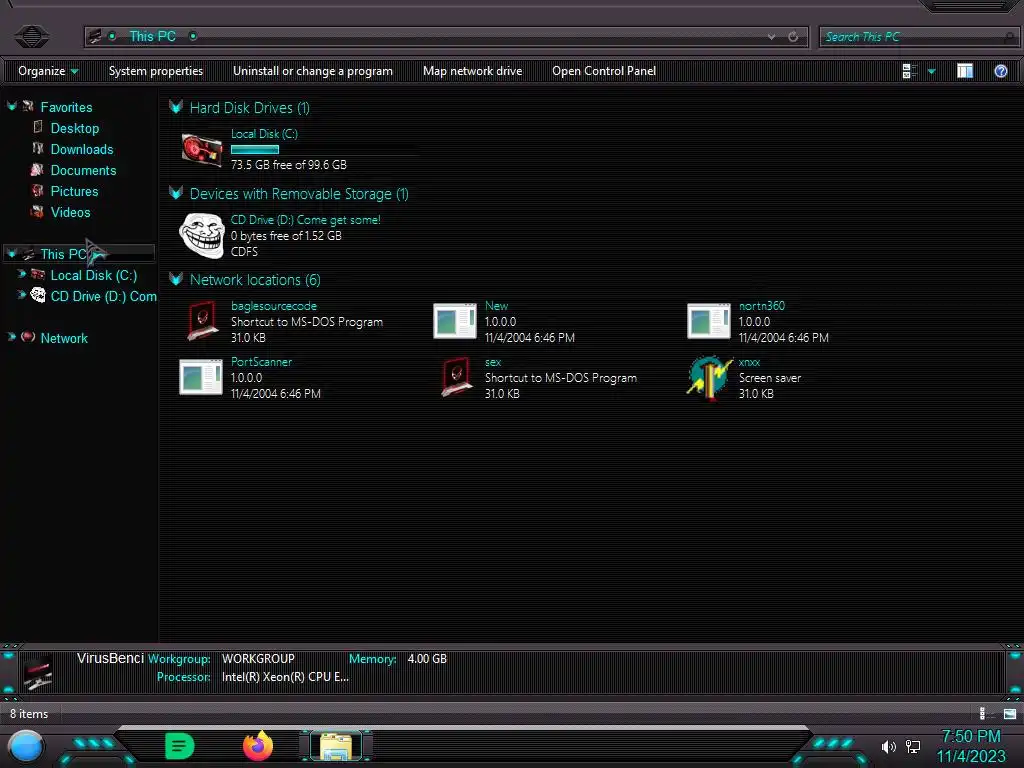This screenshot has width=1024, height=768.
Task: Select CD Drive (D:) in navigation tree
Action: 103,296
